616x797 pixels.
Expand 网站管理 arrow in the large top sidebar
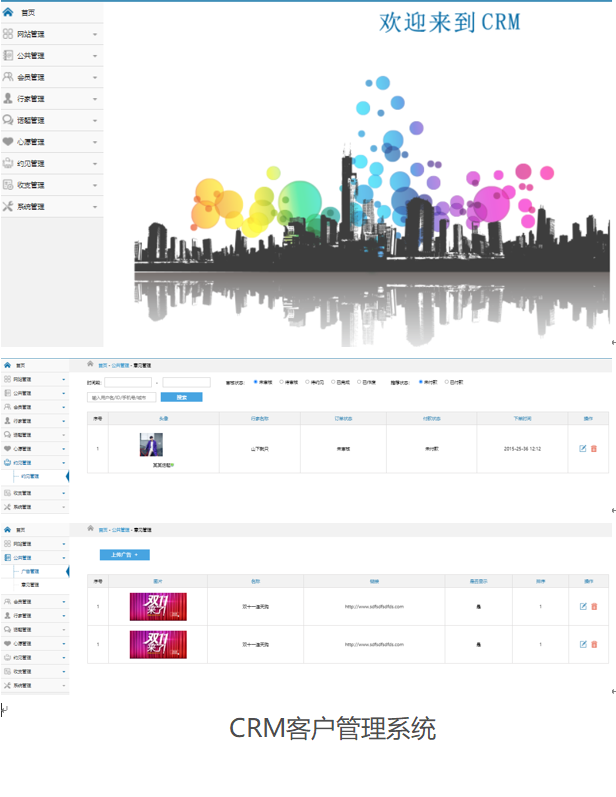pyautogui.click(x=95, y=34)
